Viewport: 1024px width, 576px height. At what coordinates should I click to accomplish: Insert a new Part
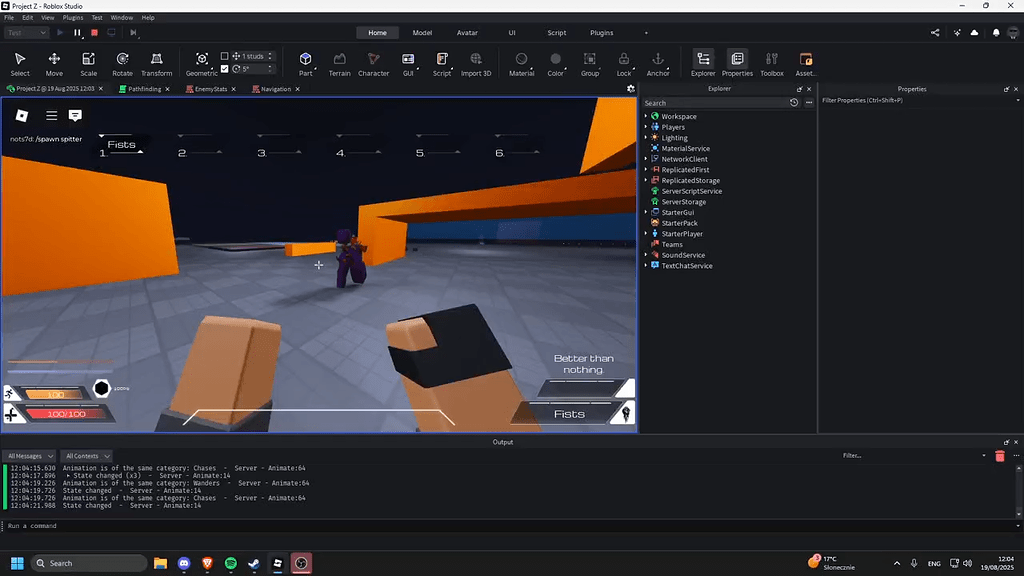point(305,64)
